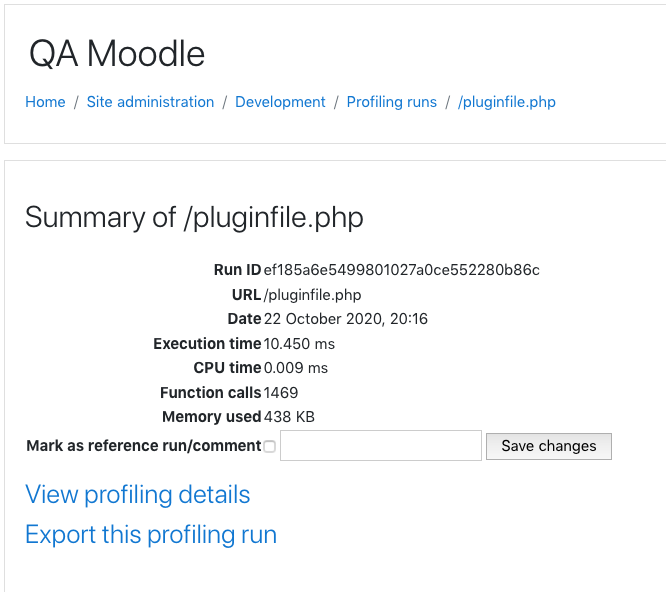
Task: Click the /pluginfile.php breadcrumb link
Action: 507,102
